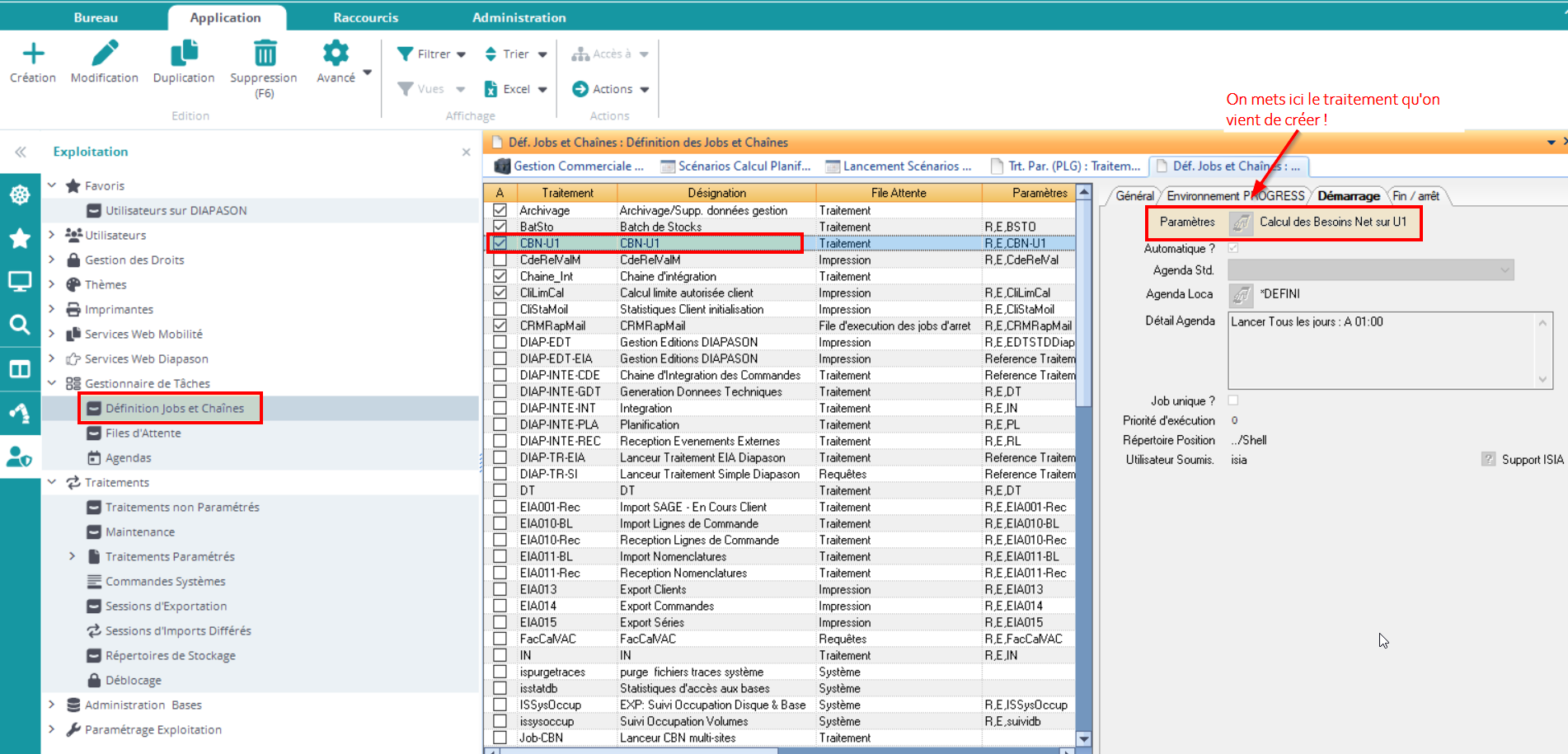Enable the Job unique checkbox
This screenshot has height=754, width=1568.
(1233, 400)
